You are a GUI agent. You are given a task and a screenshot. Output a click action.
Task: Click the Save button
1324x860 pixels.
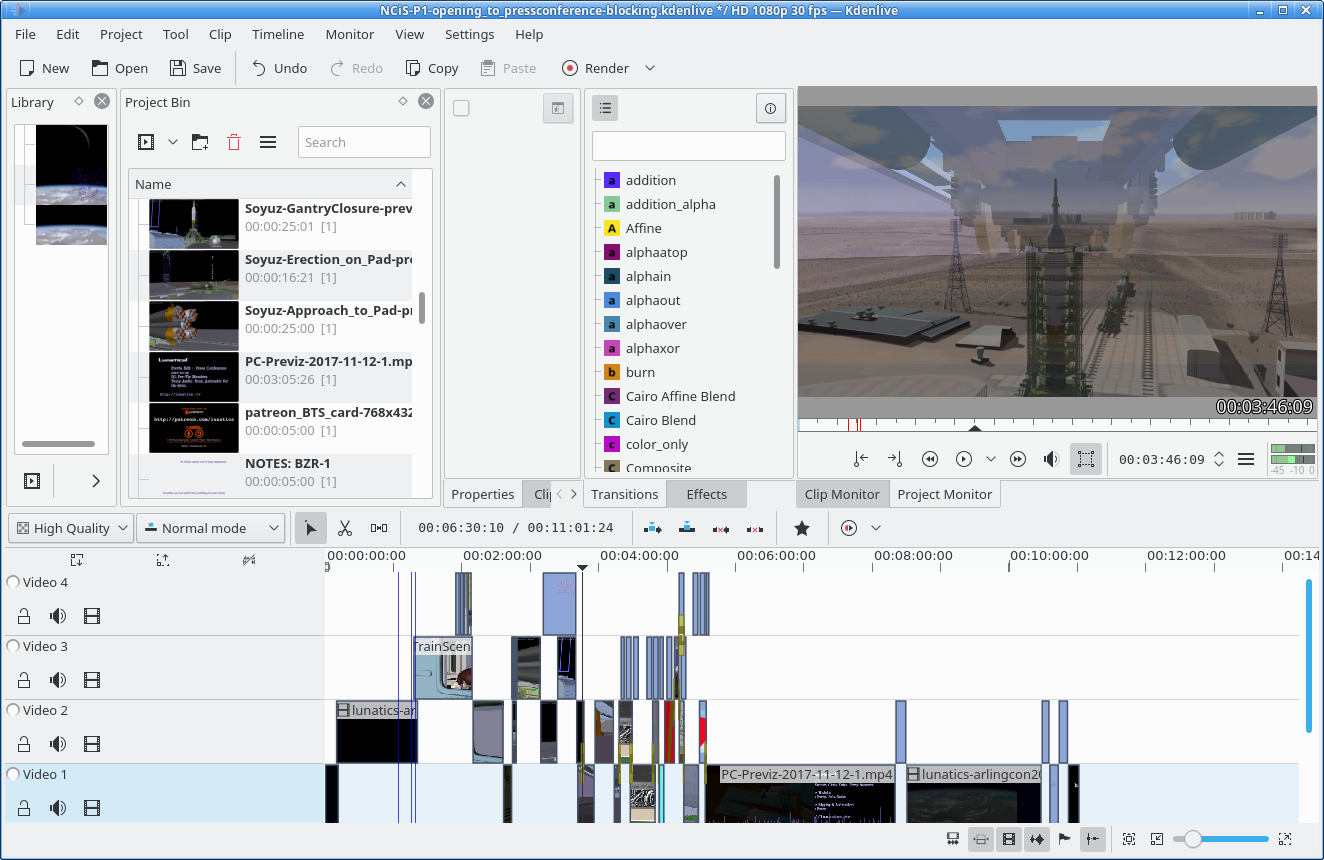195,68
